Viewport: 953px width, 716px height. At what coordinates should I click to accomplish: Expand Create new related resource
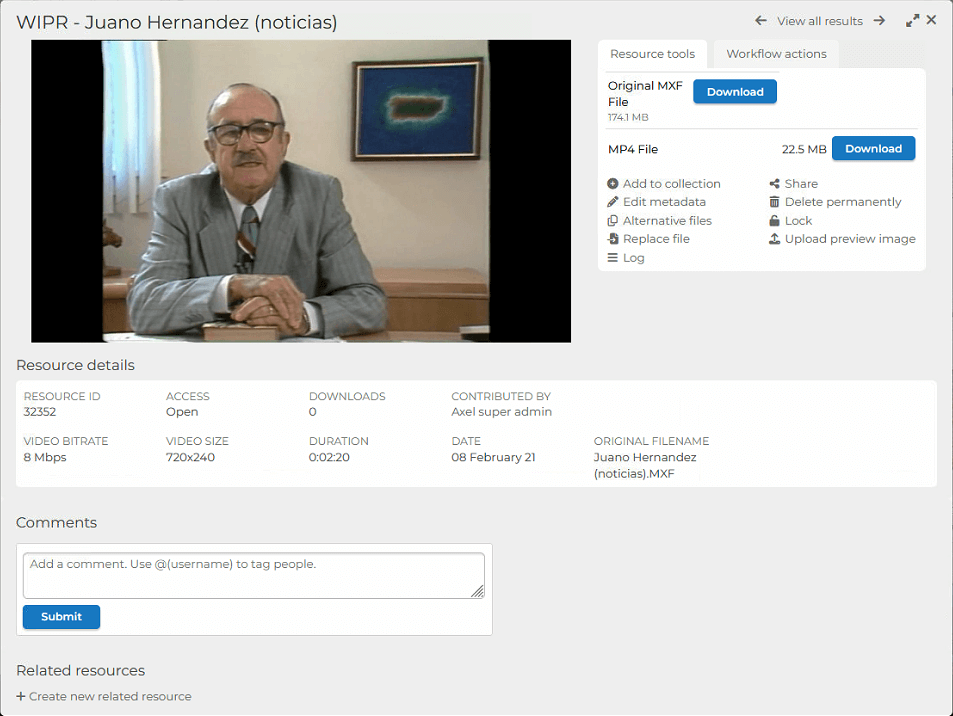click(x=104, y=697)
